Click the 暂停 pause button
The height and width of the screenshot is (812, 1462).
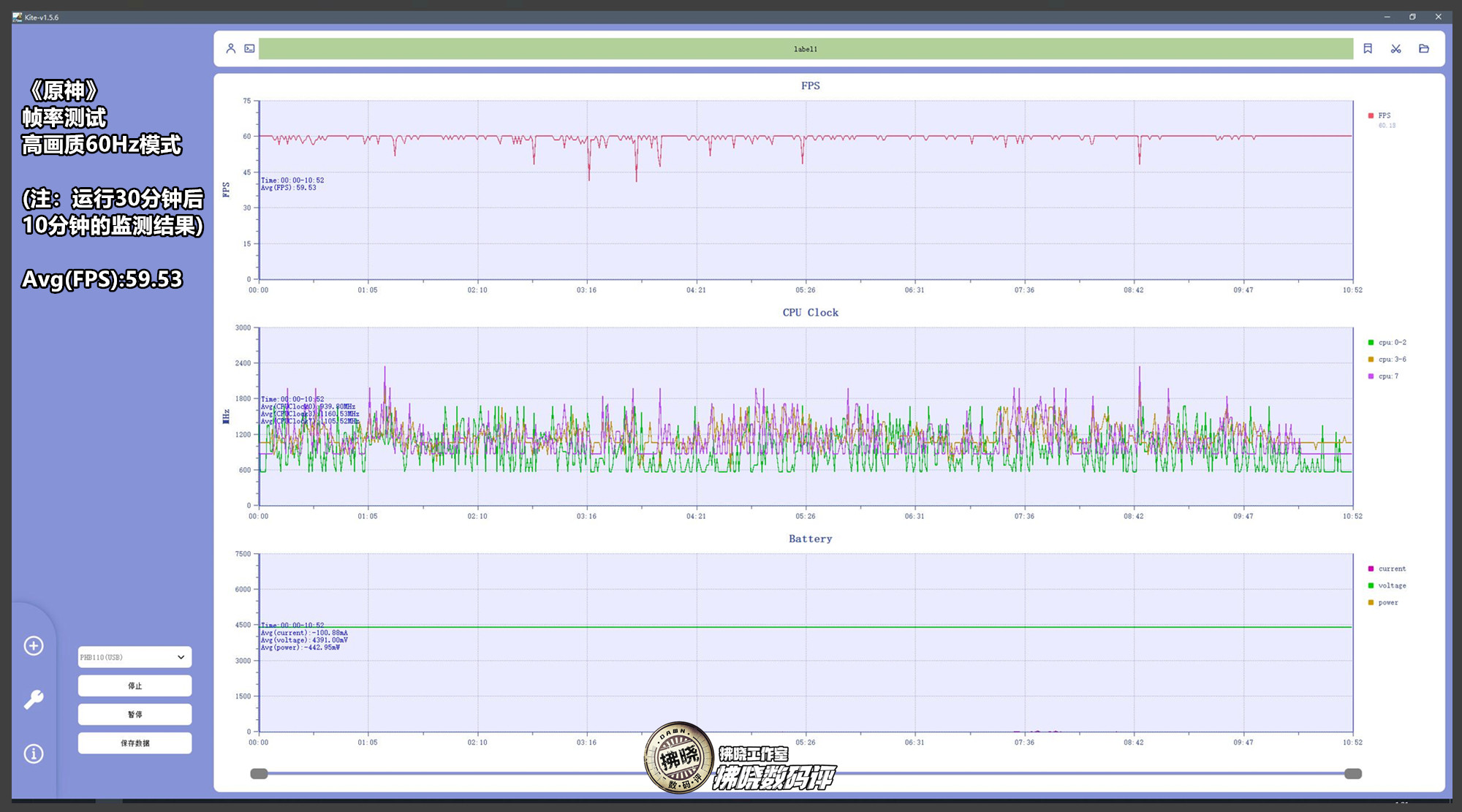(135, 714)
